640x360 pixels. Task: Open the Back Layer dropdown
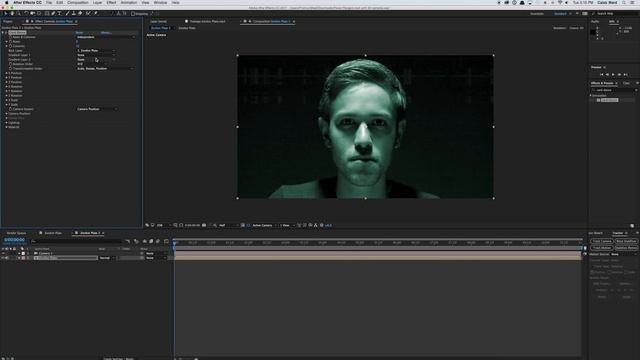[96, 51]
